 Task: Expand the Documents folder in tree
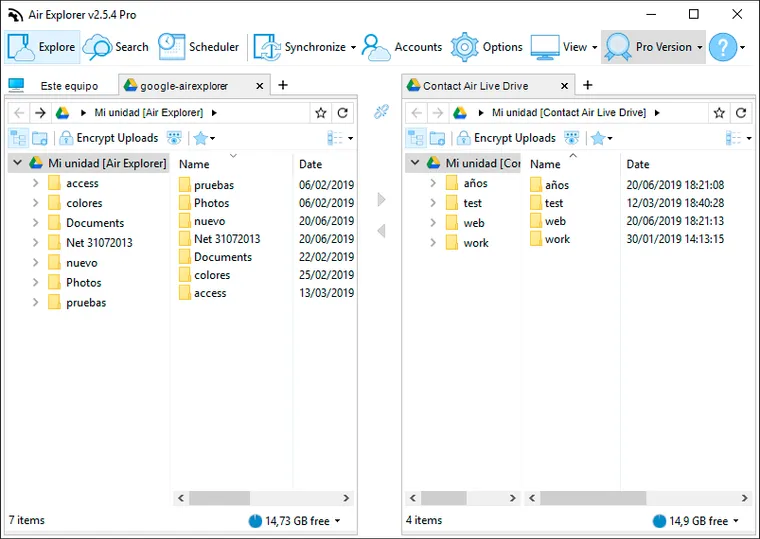(x=35, y=222)
